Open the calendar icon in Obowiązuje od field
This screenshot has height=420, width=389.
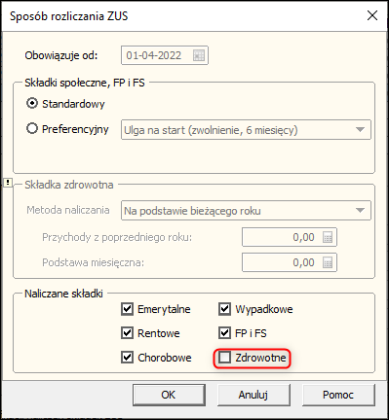tap(199, 55)
